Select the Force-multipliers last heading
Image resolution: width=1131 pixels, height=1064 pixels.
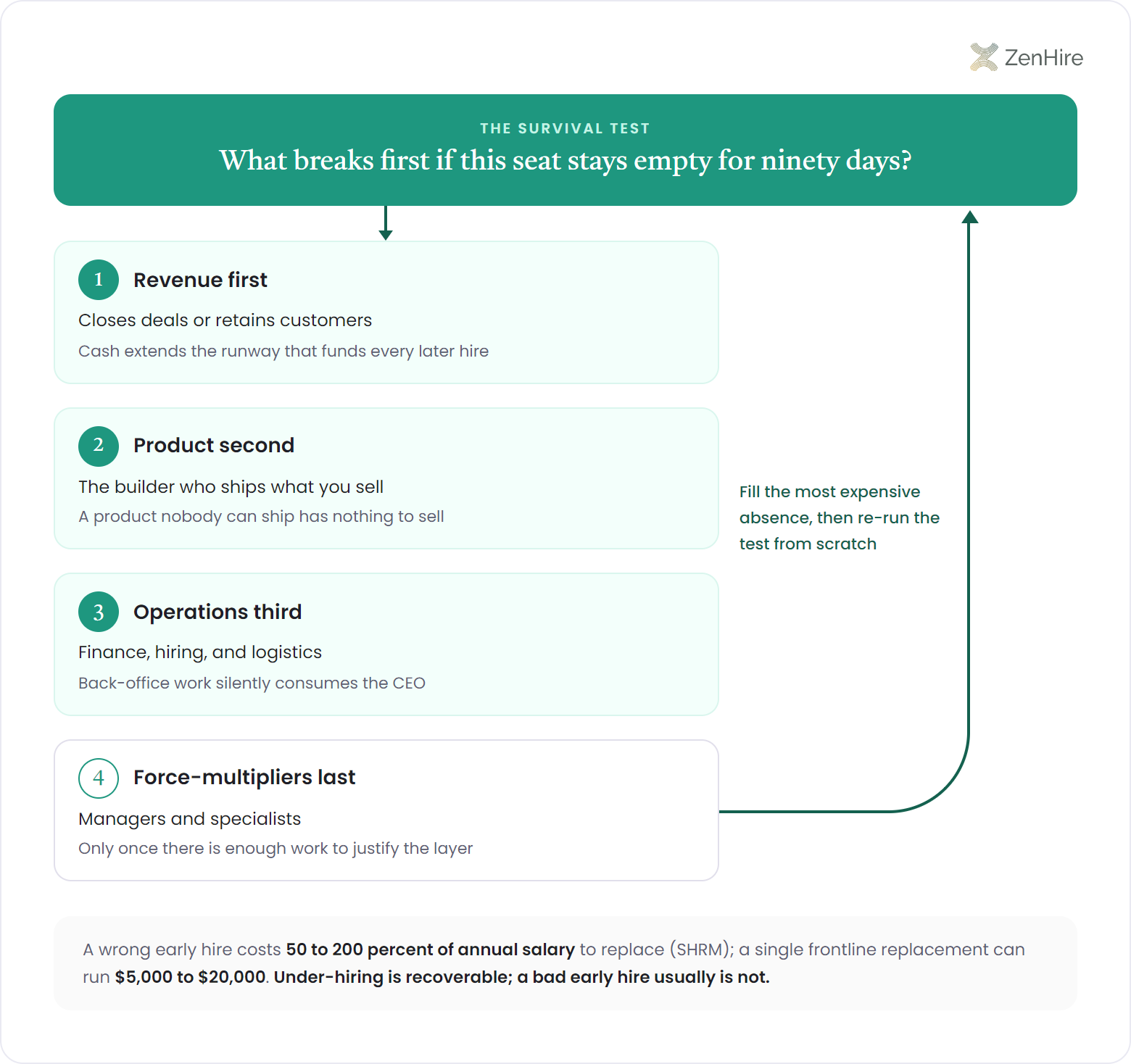click(x=244, y=777)
